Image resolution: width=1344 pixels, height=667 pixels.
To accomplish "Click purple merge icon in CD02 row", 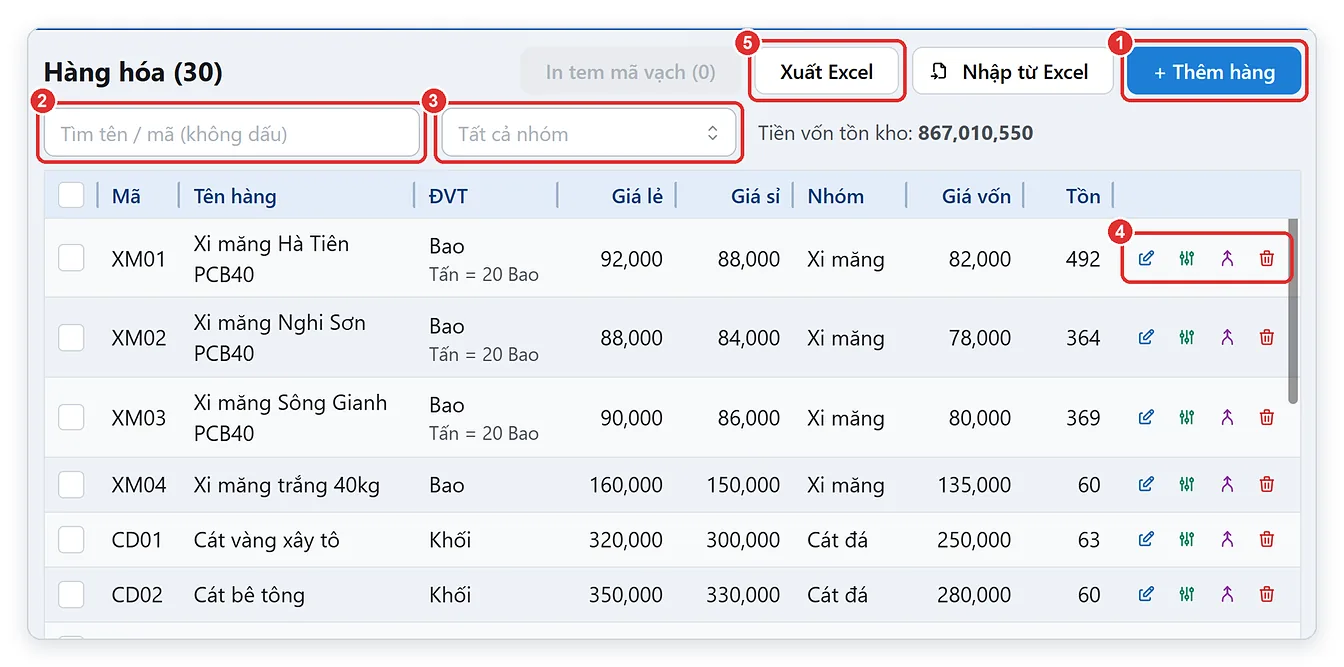I will pyautogui.click(x=1227, y=594).
